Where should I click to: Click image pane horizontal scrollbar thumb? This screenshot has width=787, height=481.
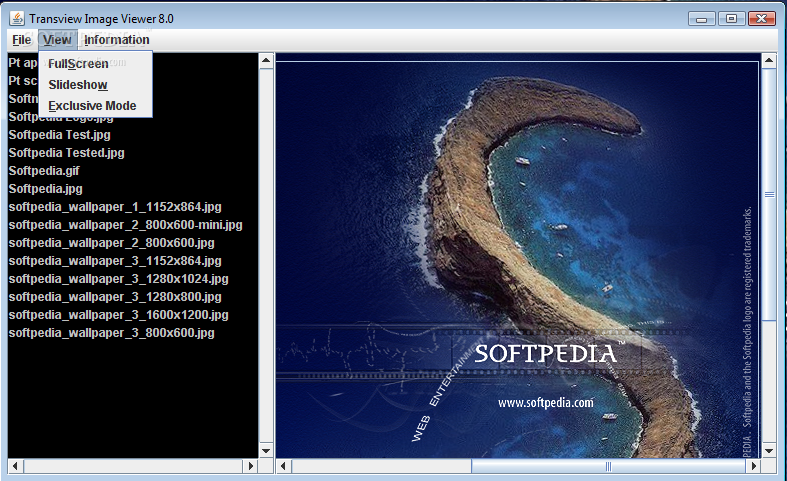[x=608, y=466]
